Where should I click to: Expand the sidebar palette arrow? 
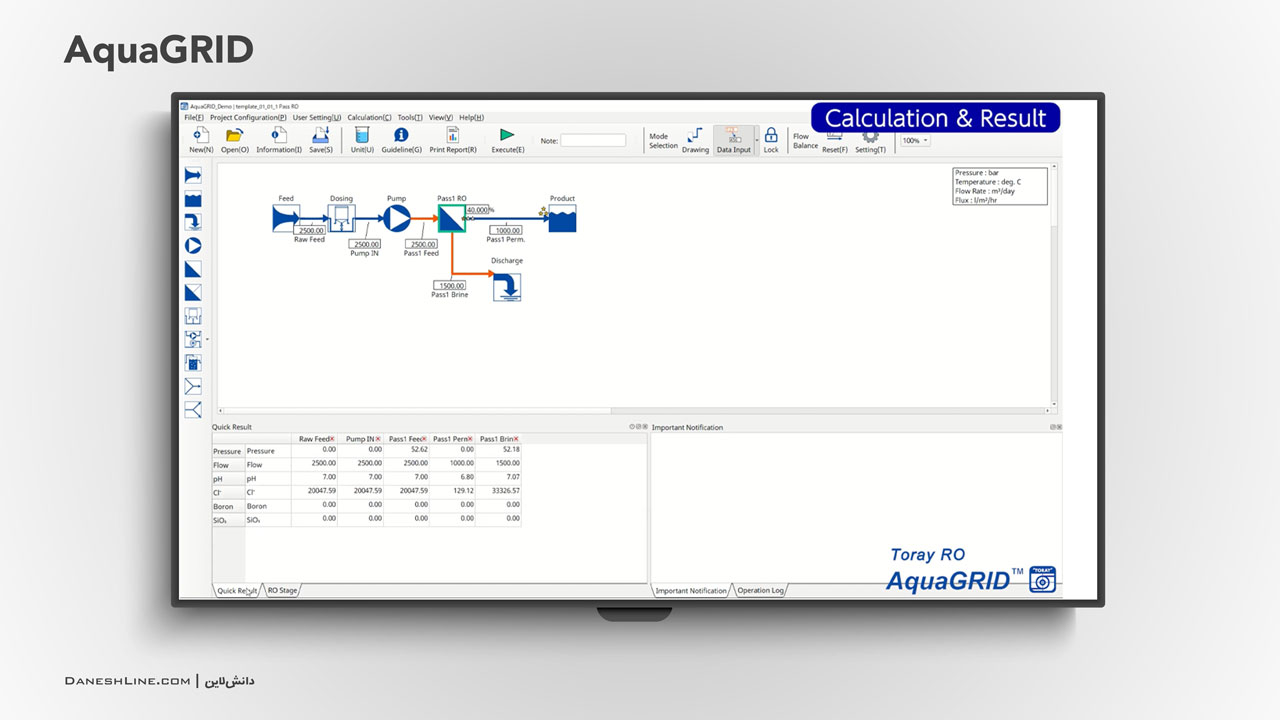pyautogui.click(x=207, y=339)
